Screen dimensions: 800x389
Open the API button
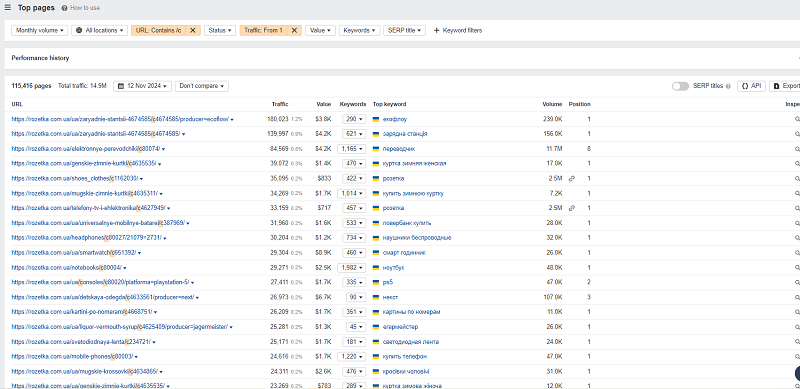[x=751, y=86]
